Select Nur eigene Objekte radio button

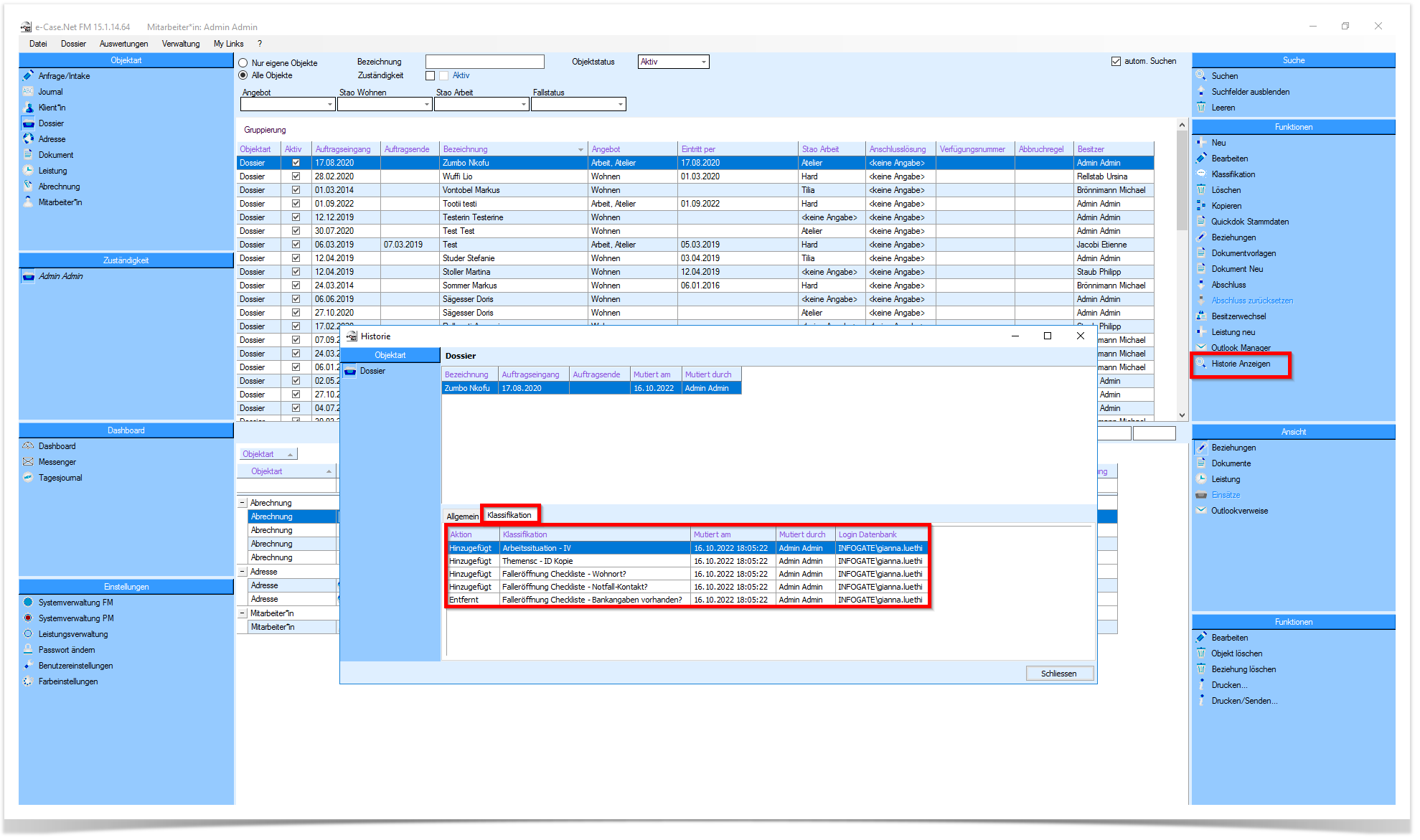point(243,63)
